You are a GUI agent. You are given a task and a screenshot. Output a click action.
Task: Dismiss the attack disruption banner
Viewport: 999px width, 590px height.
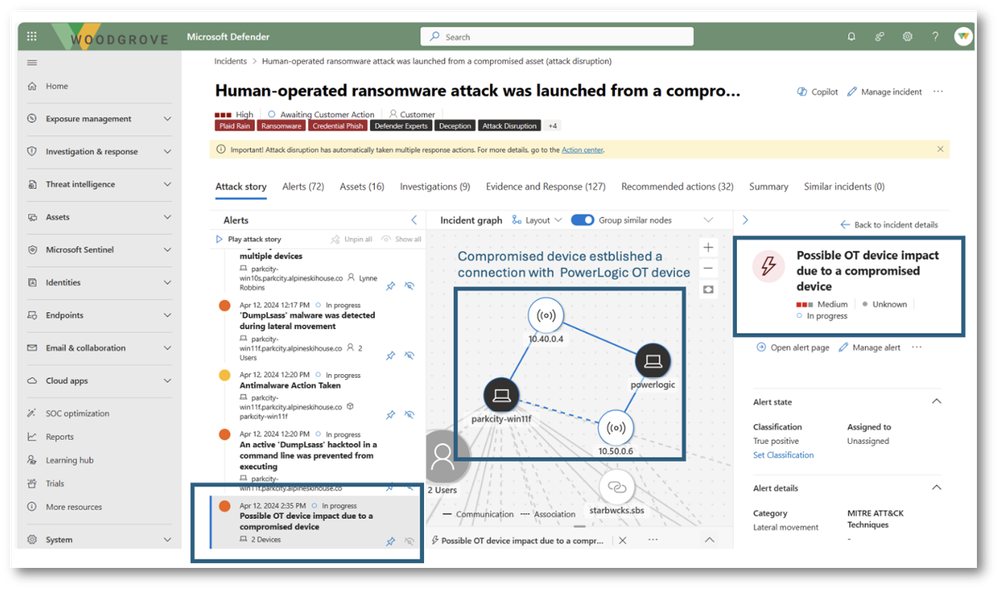click(940, 149)
